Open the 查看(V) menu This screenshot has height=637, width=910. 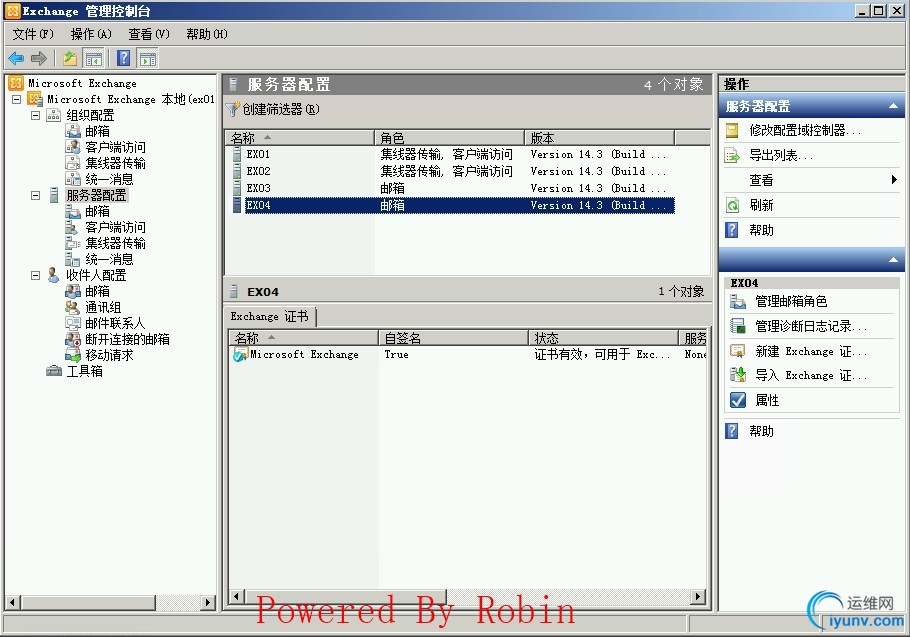pyautogui.click(x=149, y=34)
